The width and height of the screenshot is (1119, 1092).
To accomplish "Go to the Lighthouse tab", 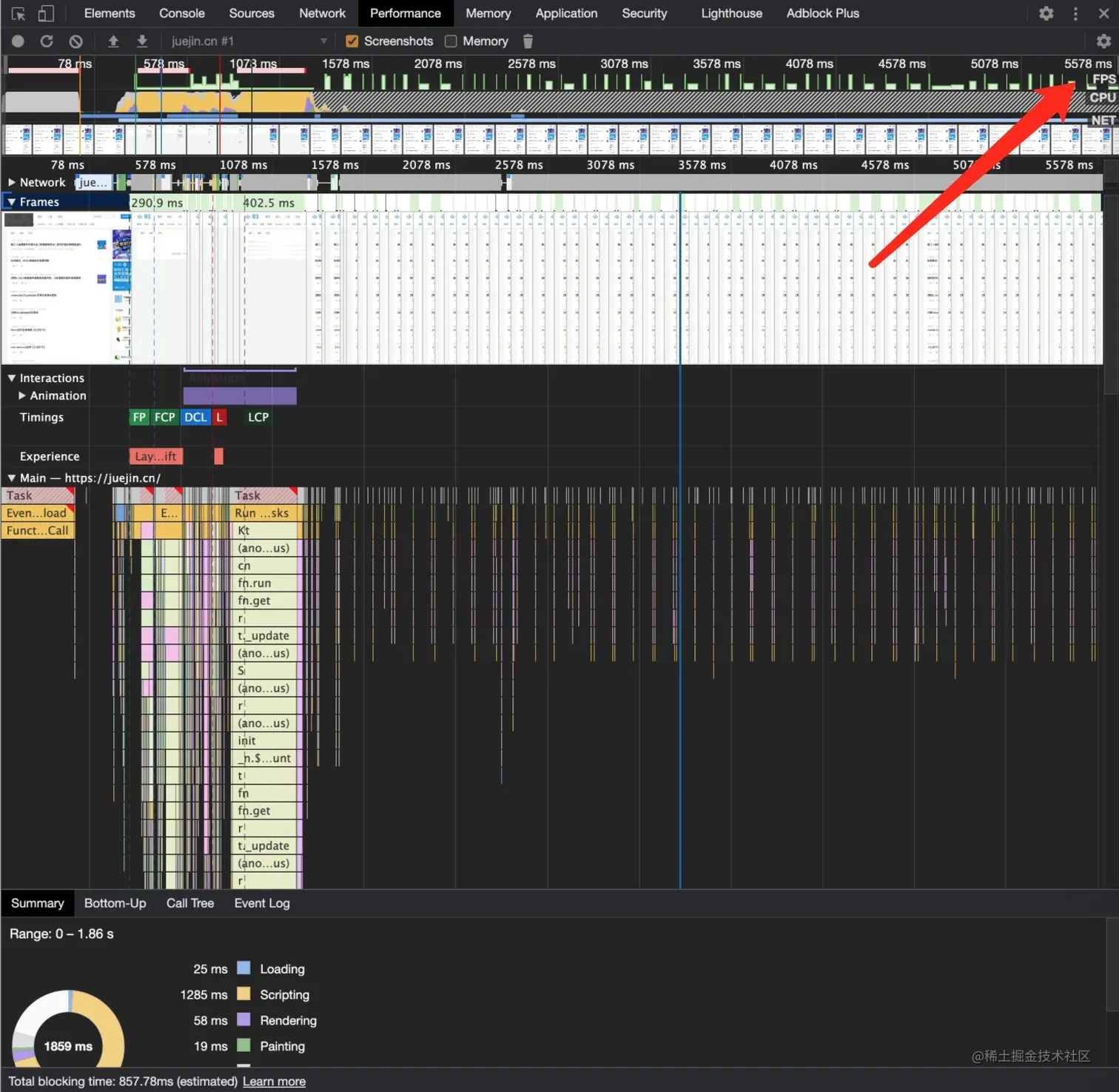I will pos(731,13).
